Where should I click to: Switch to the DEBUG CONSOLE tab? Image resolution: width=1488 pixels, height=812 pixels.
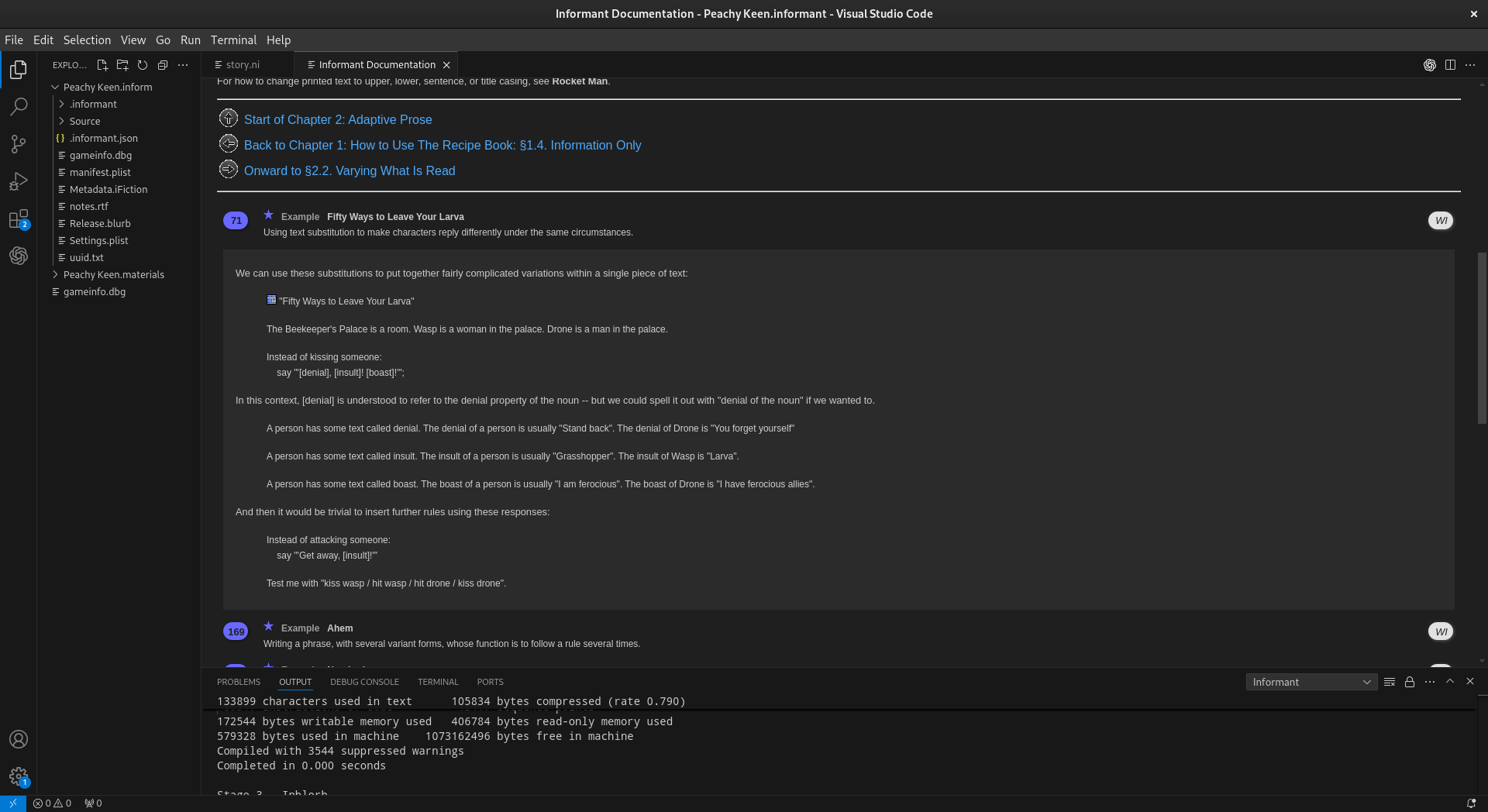point(364,682)
